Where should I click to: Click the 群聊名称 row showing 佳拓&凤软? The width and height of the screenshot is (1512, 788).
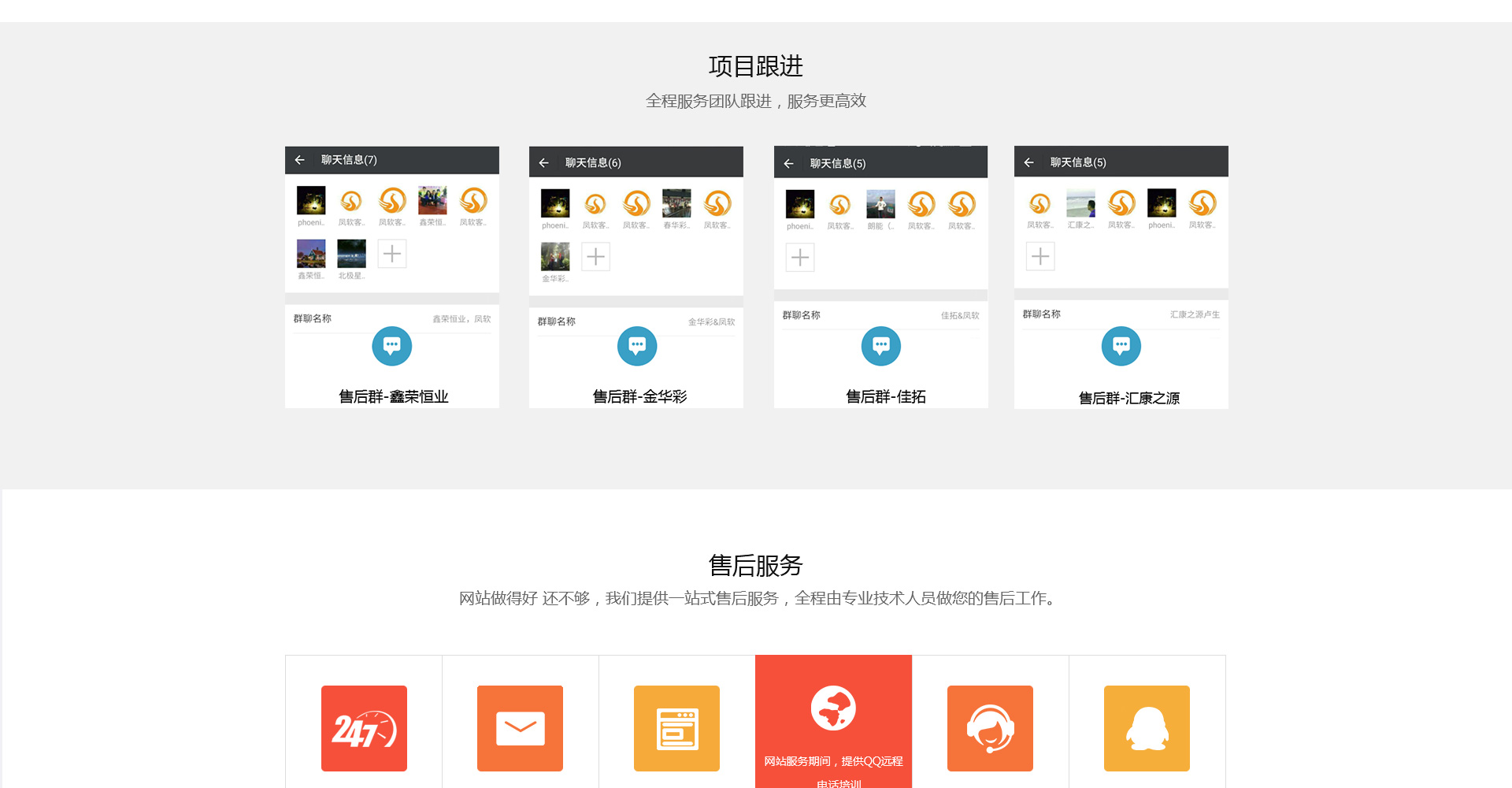pyautogui.click(x=880, y=315)
